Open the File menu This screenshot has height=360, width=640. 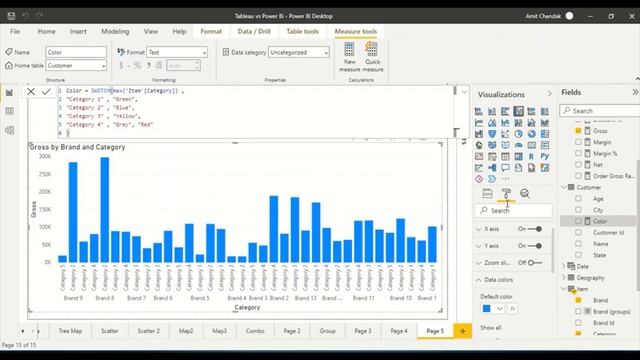click(15, 31)
